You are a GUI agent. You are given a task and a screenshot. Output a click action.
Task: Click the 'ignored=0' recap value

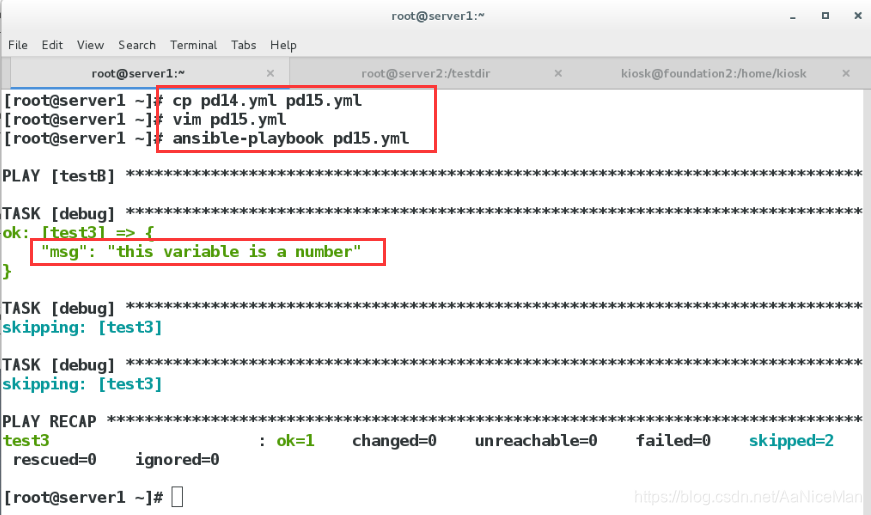click(177, 459)
